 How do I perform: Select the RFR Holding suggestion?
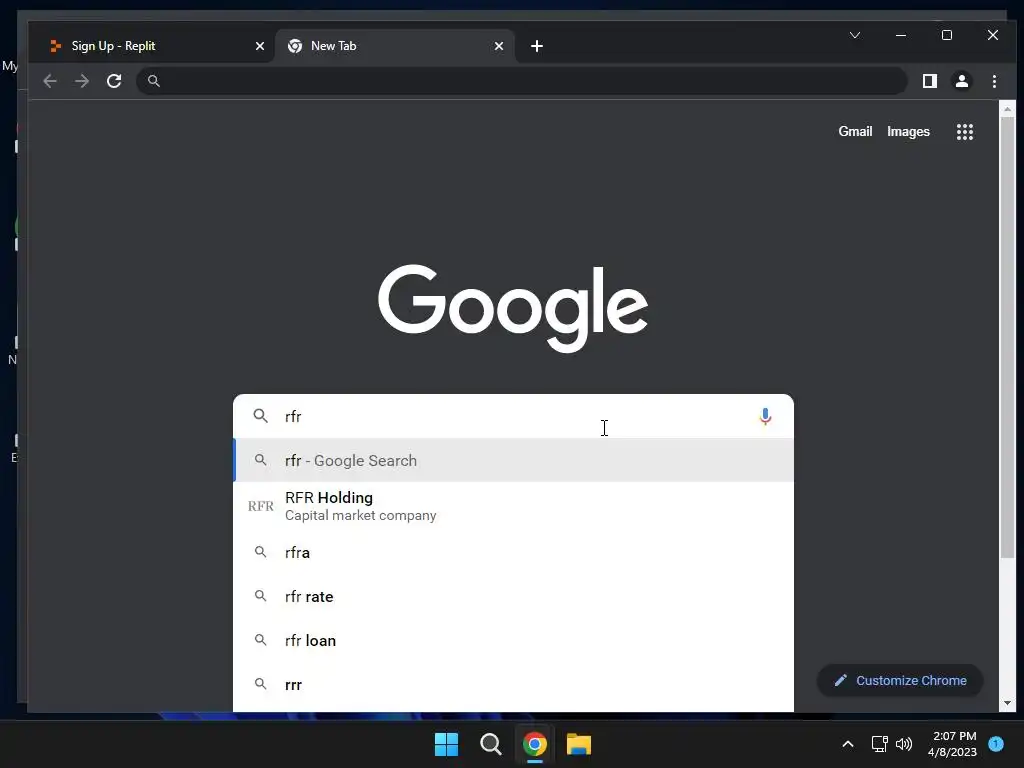(x=513, y=506)
